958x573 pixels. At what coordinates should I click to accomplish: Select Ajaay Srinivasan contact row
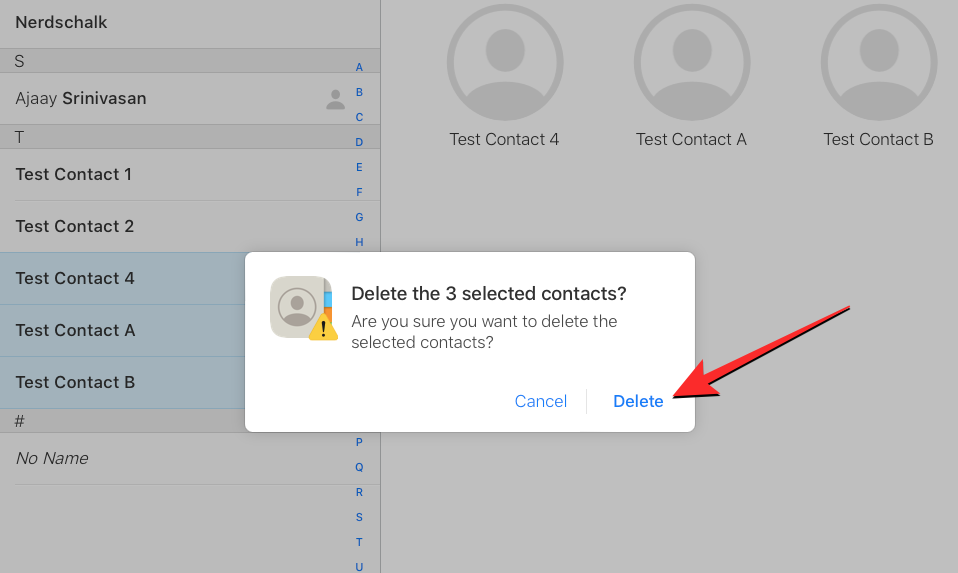81,99
